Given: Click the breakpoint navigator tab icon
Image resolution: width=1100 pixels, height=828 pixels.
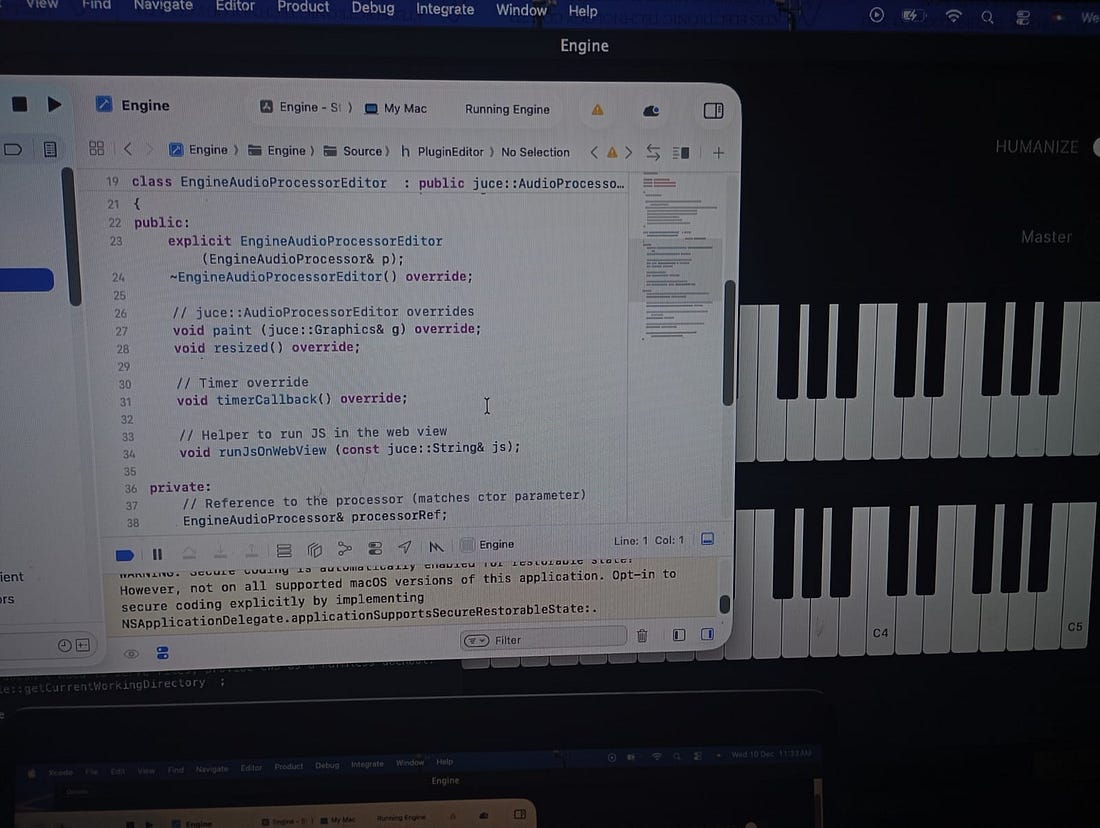Looking at the screenshot, I should (13, 149).
